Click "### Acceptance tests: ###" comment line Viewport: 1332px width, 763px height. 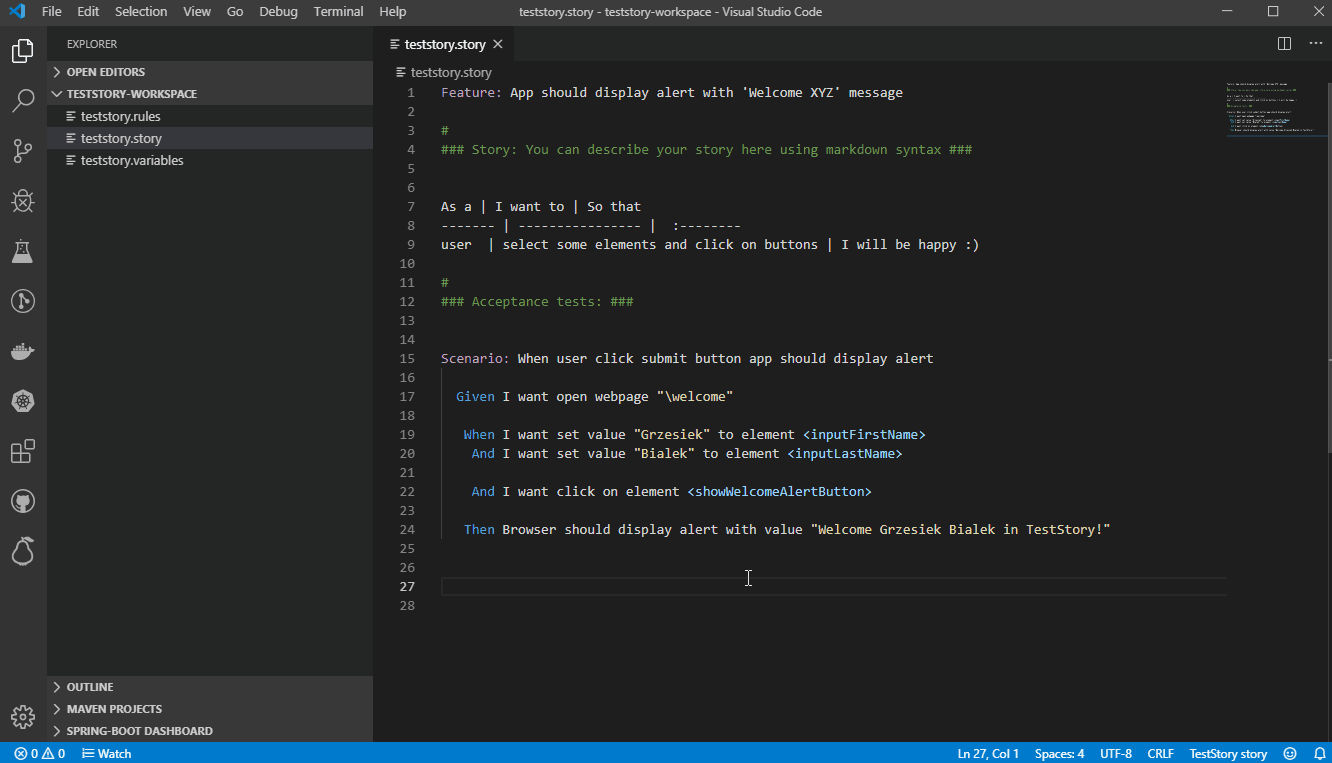[537, 301]
